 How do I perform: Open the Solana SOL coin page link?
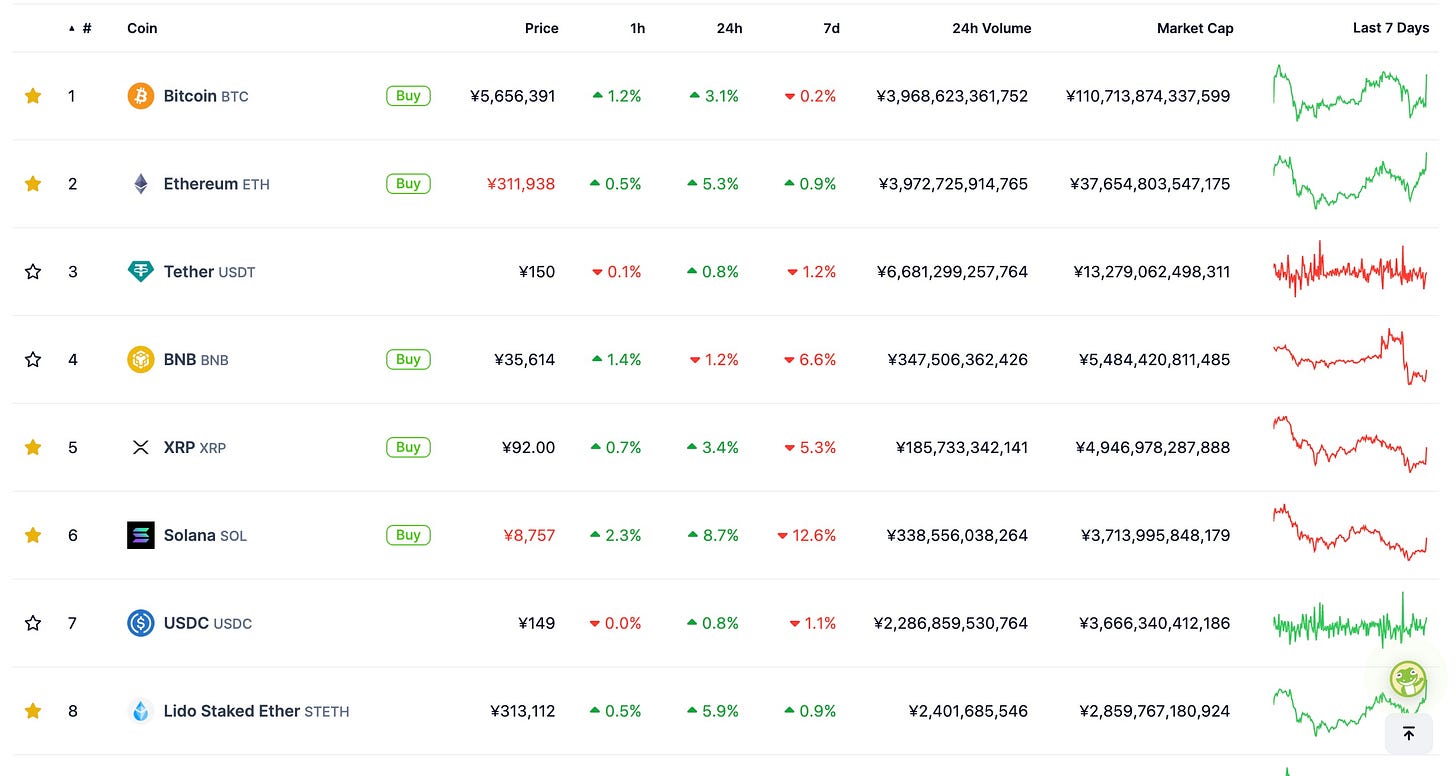pyautogui.click(x=205, y=535)
